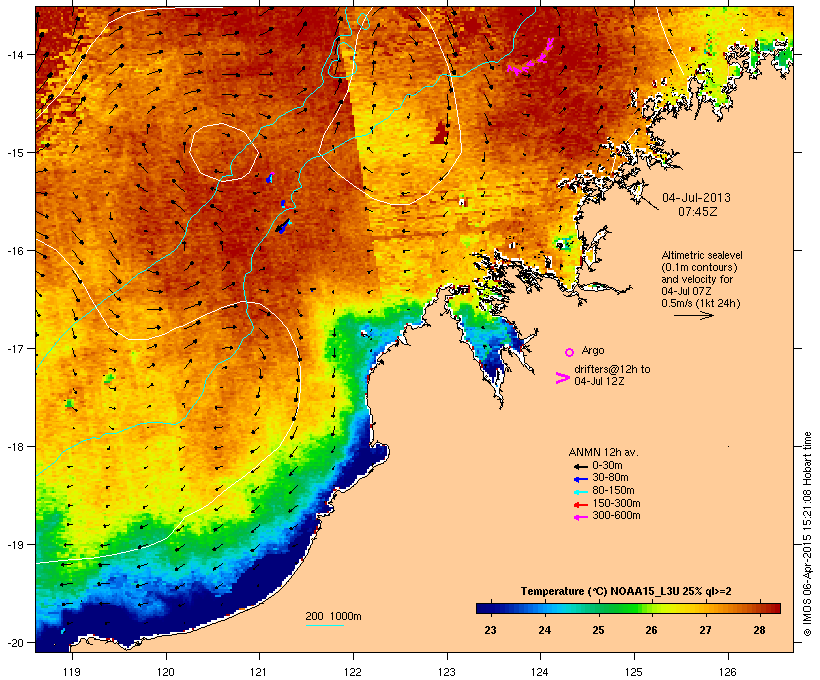Click the longitude axis label 124
Screen dimensions: 820x680
pos(540,672)
